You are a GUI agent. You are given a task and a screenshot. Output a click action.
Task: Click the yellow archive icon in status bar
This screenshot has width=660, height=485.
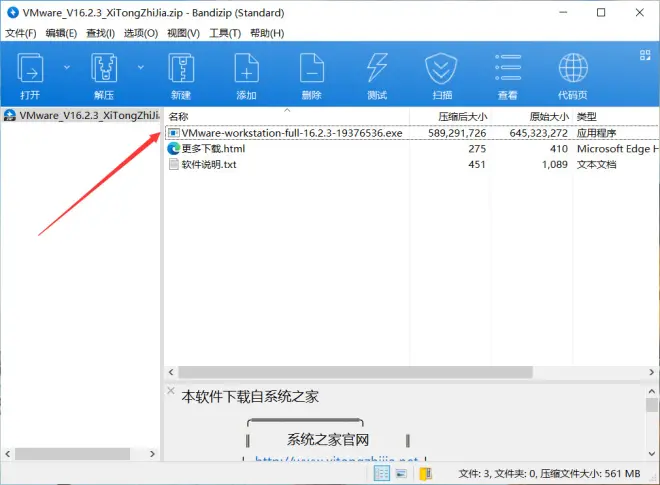click(x=426, y=474)
